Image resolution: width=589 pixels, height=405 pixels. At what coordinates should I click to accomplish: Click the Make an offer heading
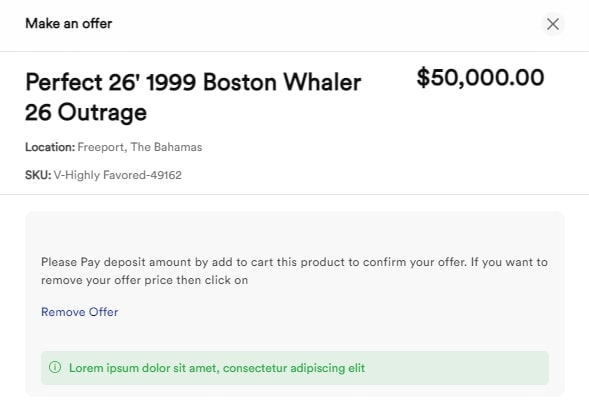69,24
